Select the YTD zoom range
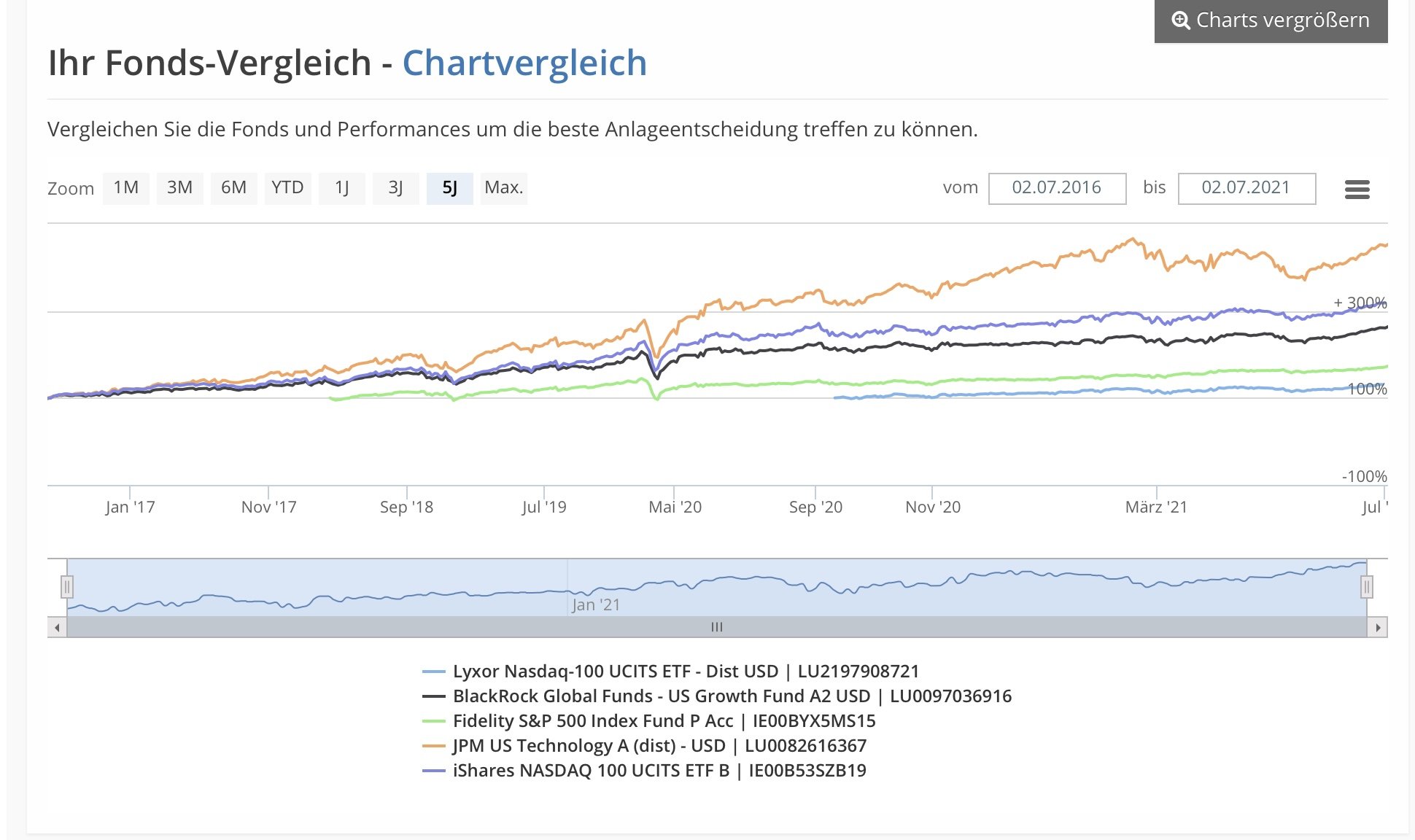 [287, 188]
